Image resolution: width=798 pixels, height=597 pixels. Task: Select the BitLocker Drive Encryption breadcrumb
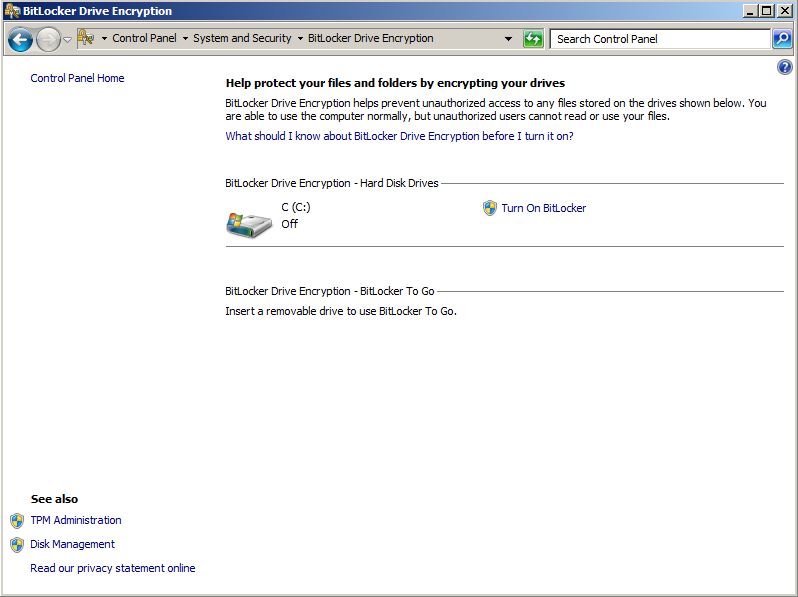point(370,38)
